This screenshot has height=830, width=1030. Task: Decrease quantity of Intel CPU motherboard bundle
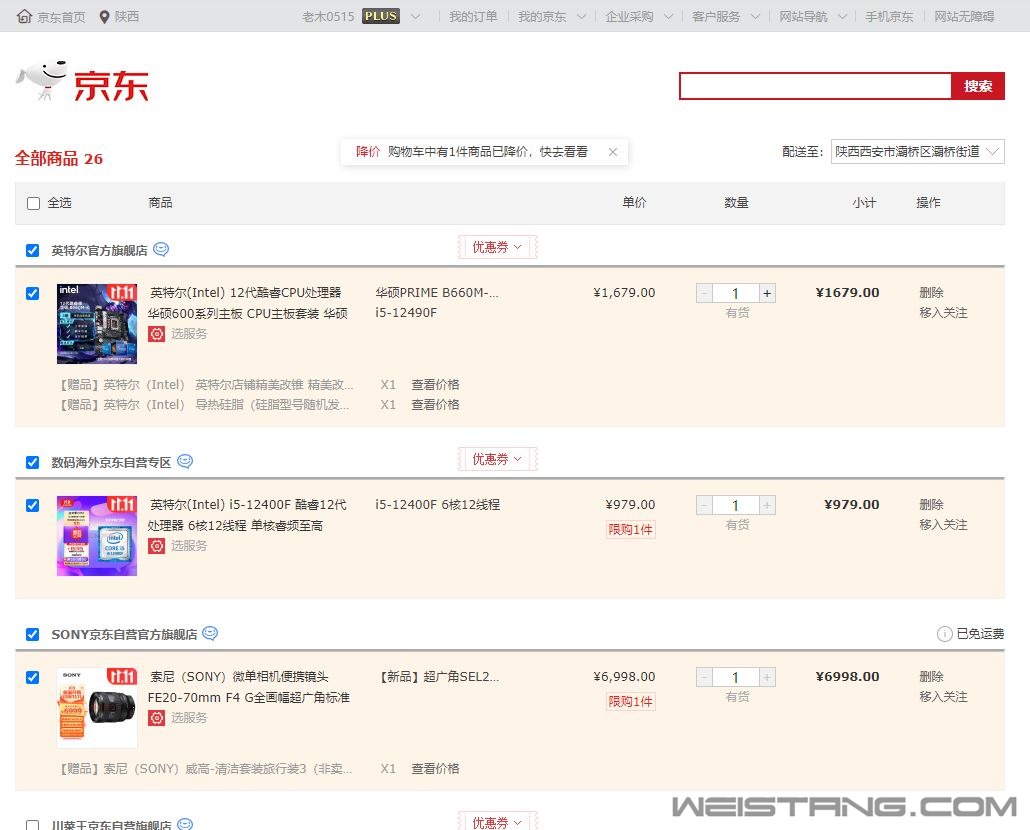[704, 293]
